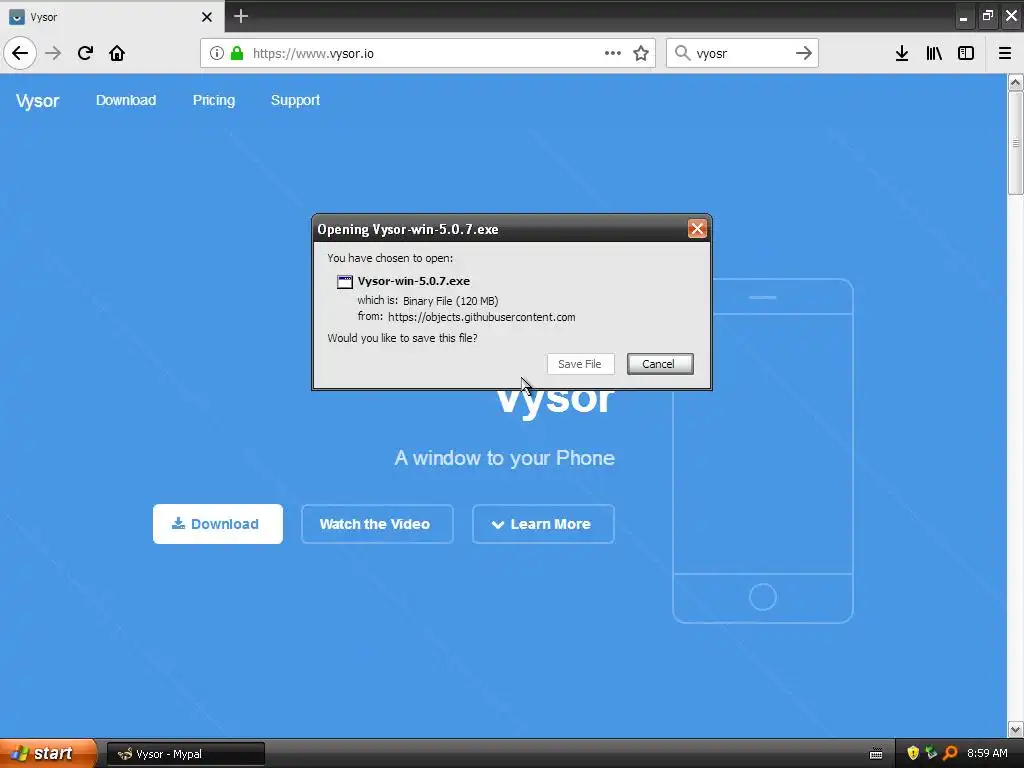The height and width of the screenshot is (768, 1024).
Task: Click the vertical scrollbar thumb
Action: click(x=1015, y=143)
